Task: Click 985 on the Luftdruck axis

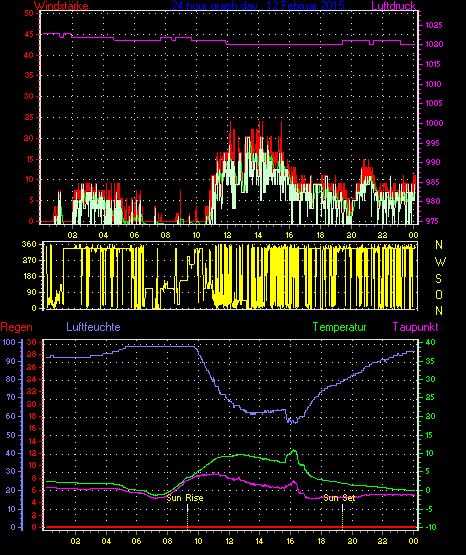Action: tap(434, 182)
